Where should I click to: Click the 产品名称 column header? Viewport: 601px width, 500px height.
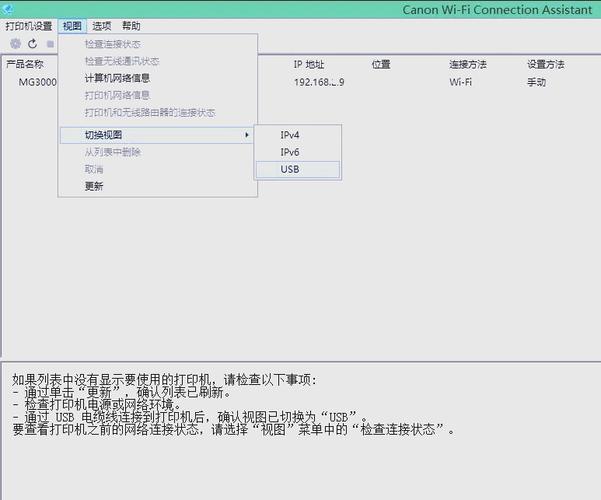pos(25,64)
